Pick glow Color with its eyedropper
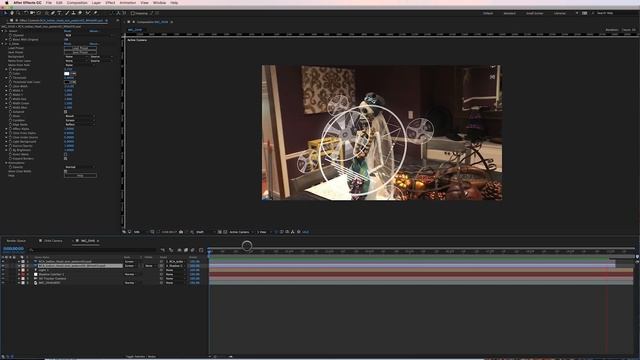The image size is (640, 360). [74, 73]
